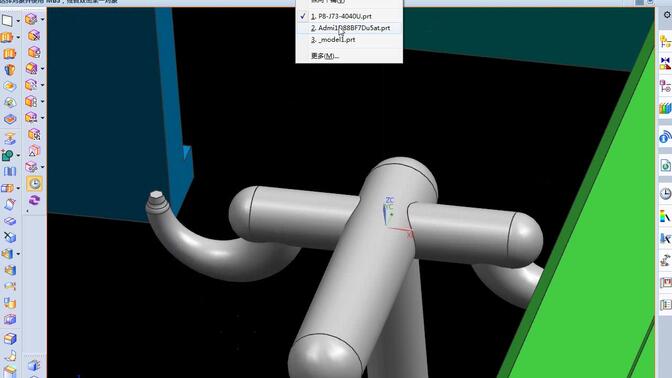This screenshot has width=672, height=378.
Task: Switch to window 1. P8-J73-4040U.prt
Action: [x=349, y=16]
